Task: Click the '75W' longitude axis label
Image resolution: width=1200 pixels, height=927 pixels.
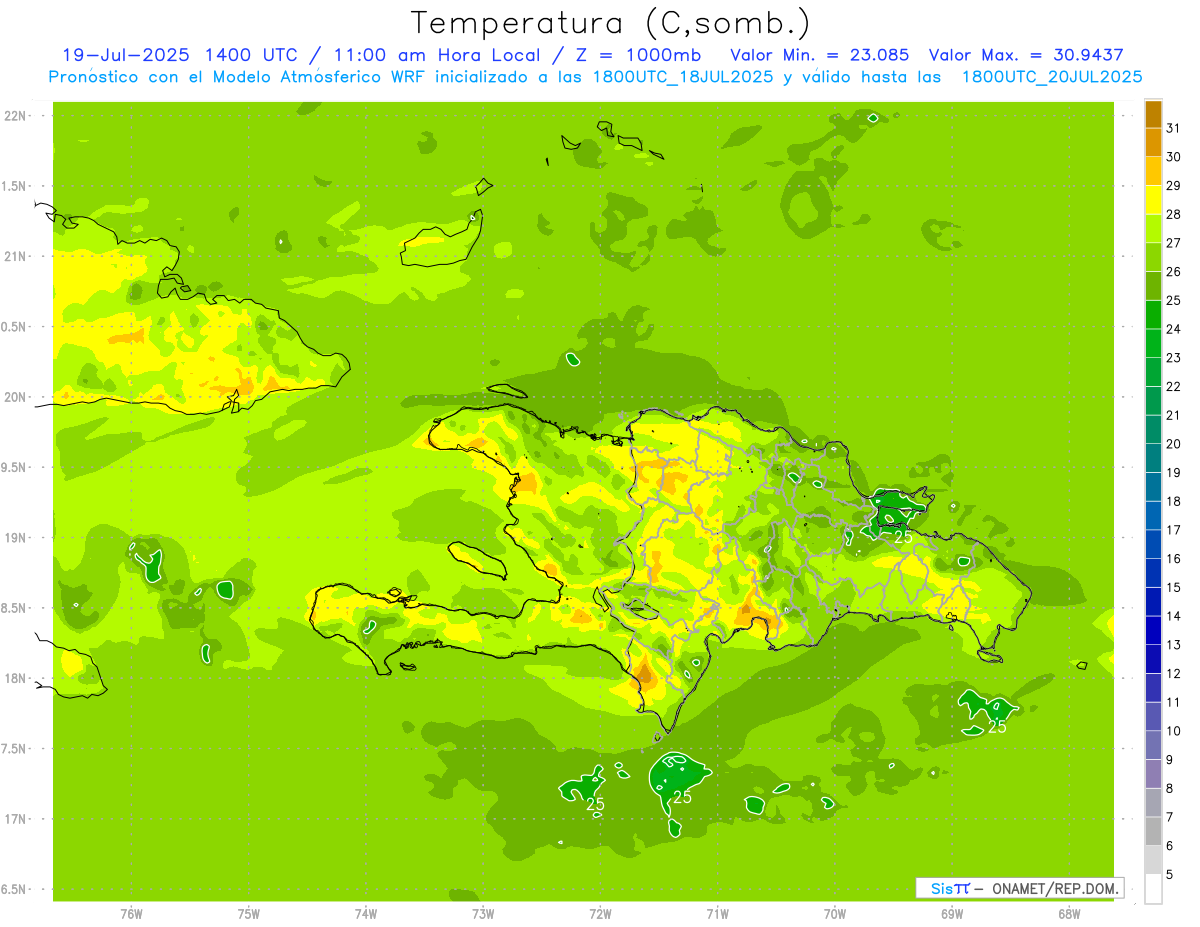Action: (248, 914)
